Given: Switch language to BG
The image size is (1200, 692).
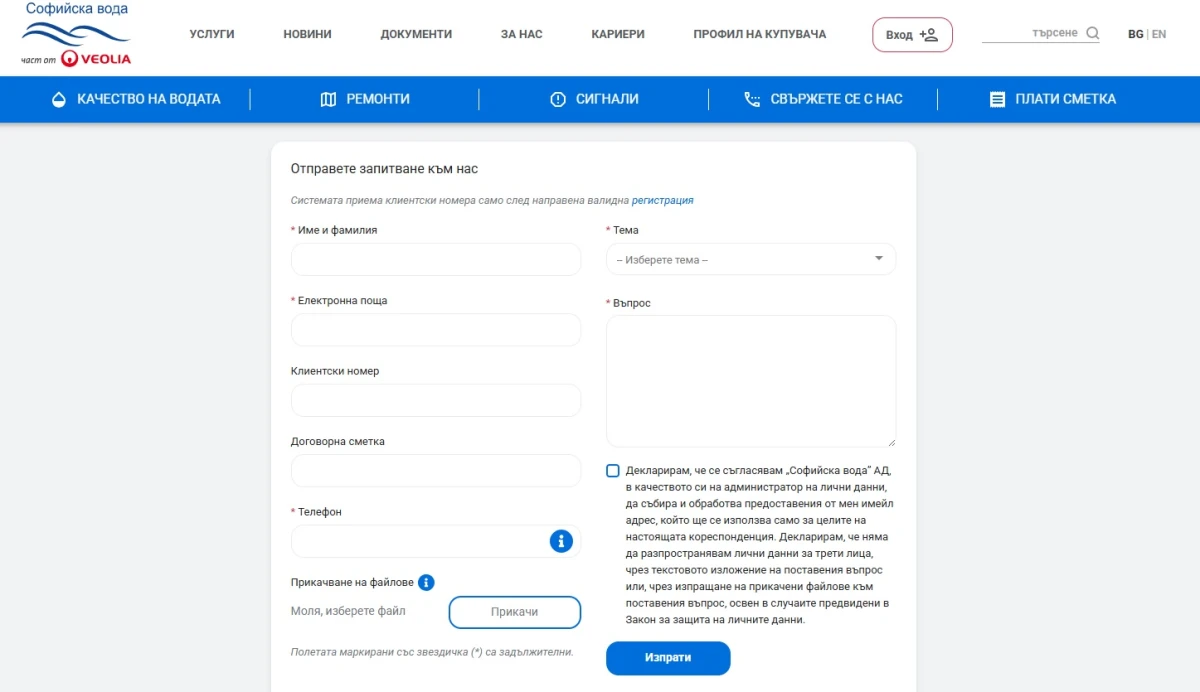Looking at the screenshot, I should coord(1135,34).
